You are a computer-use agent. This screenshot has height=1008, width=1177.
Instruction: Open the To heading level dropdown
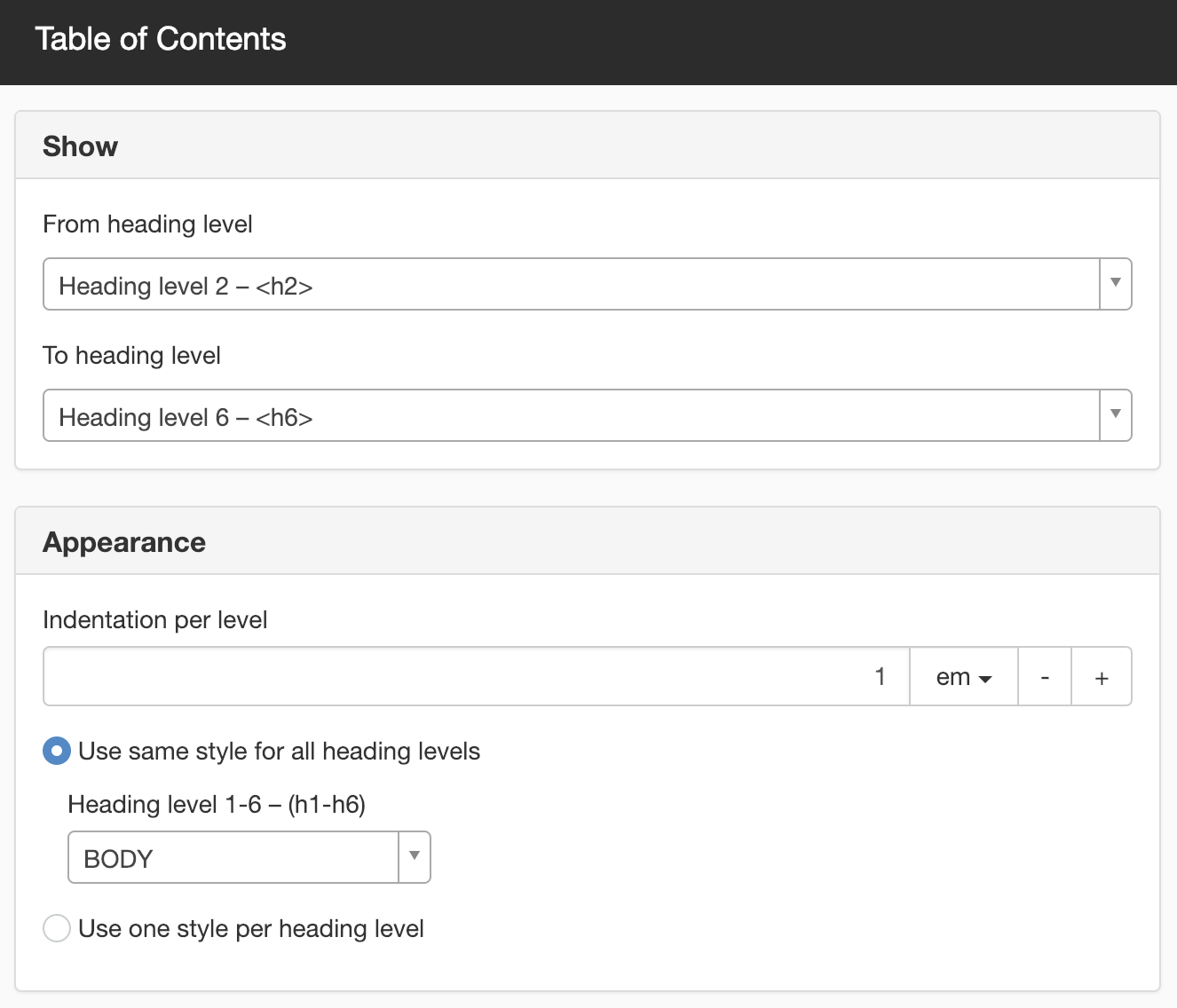[x=587, y=415]
